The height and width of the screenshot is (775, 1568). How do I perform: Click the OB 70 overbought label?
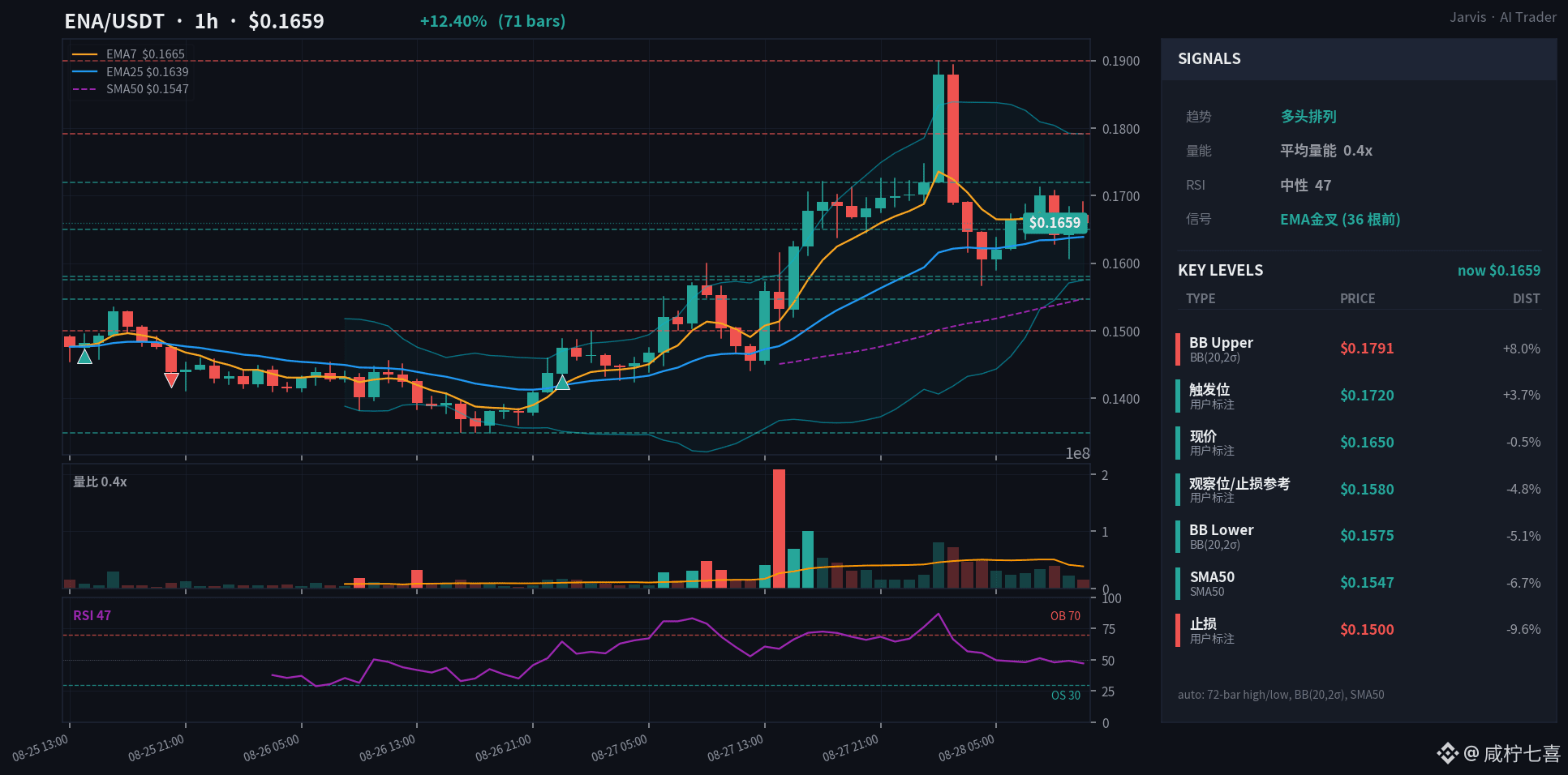click(x=1065, y=616)
